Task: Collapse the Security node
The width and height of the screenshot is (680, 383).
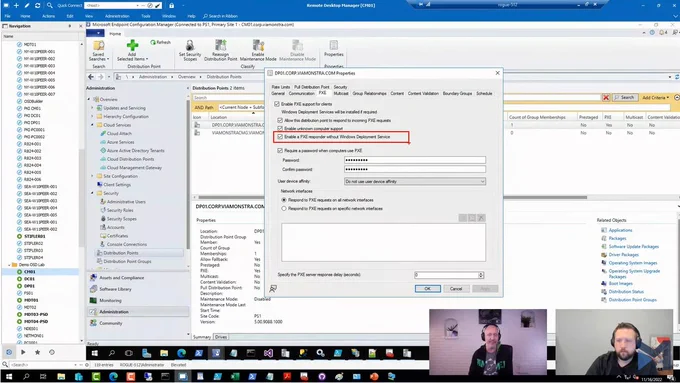Action: coord(92,193)
